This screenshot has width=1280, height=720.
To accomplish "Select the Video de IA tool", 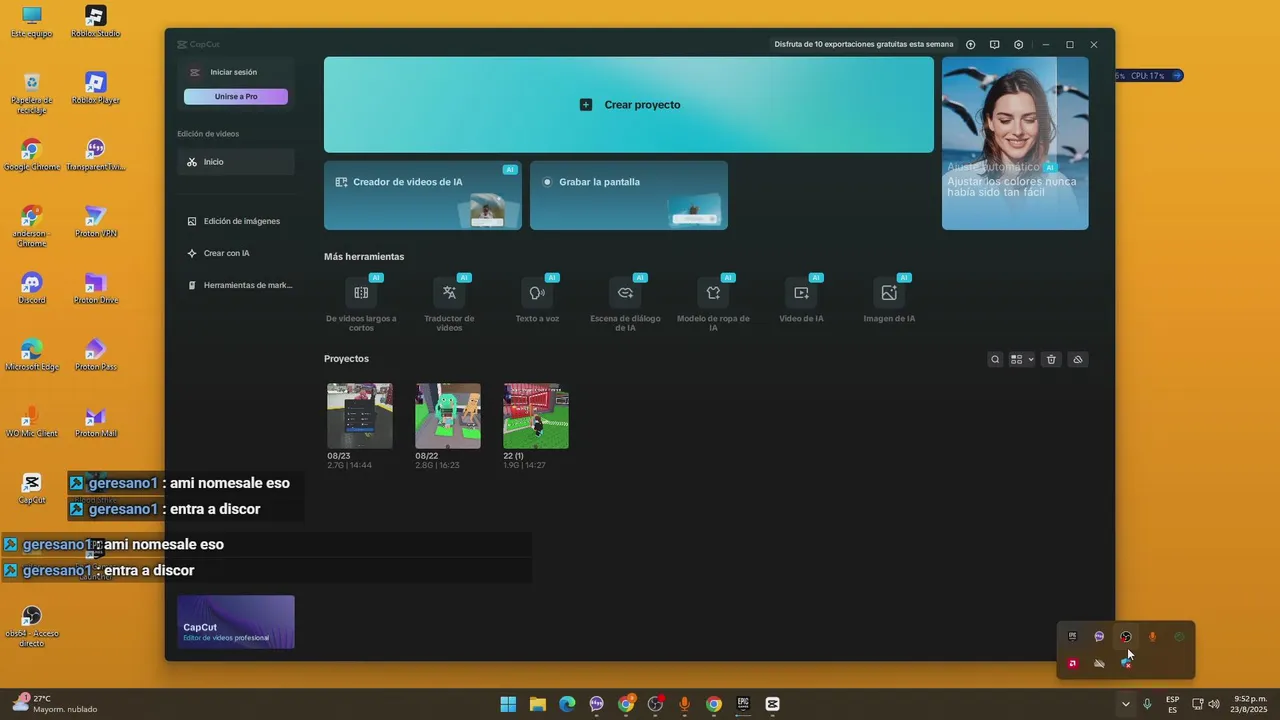I will tap(801, 300).
